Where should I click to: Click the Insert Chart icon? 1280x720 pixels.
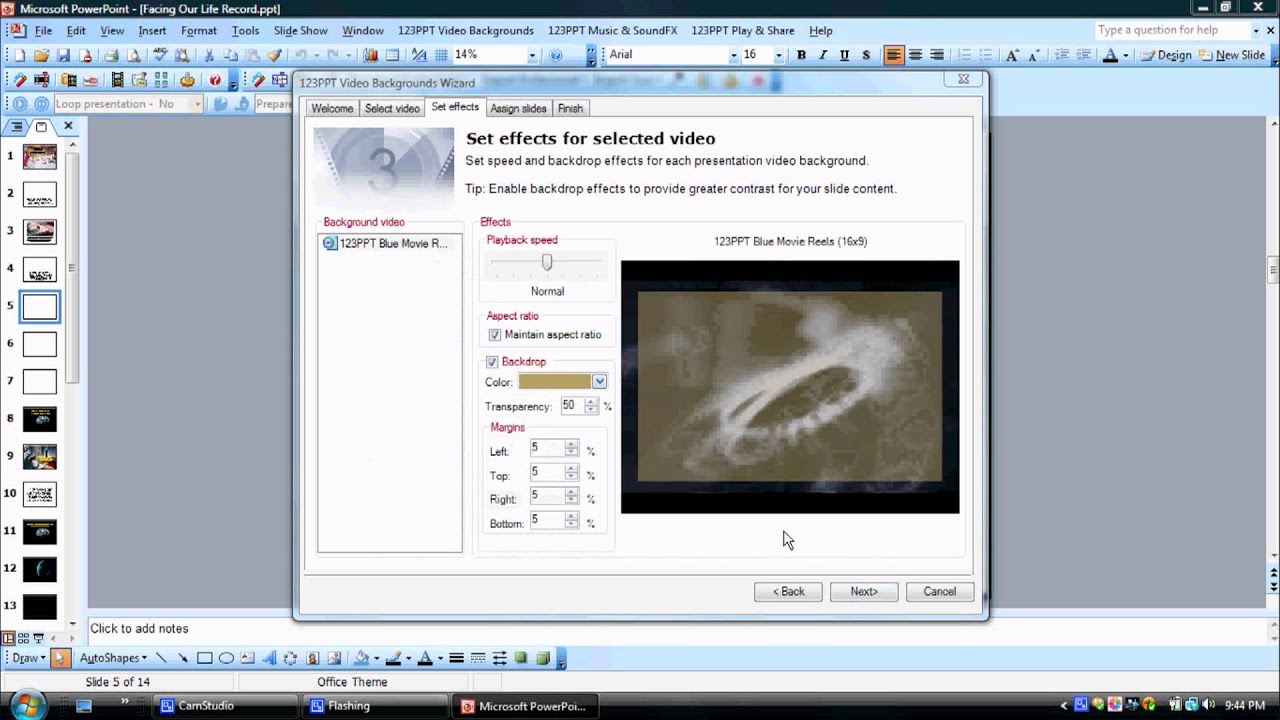pyautogui.click(x=370, y=56)
